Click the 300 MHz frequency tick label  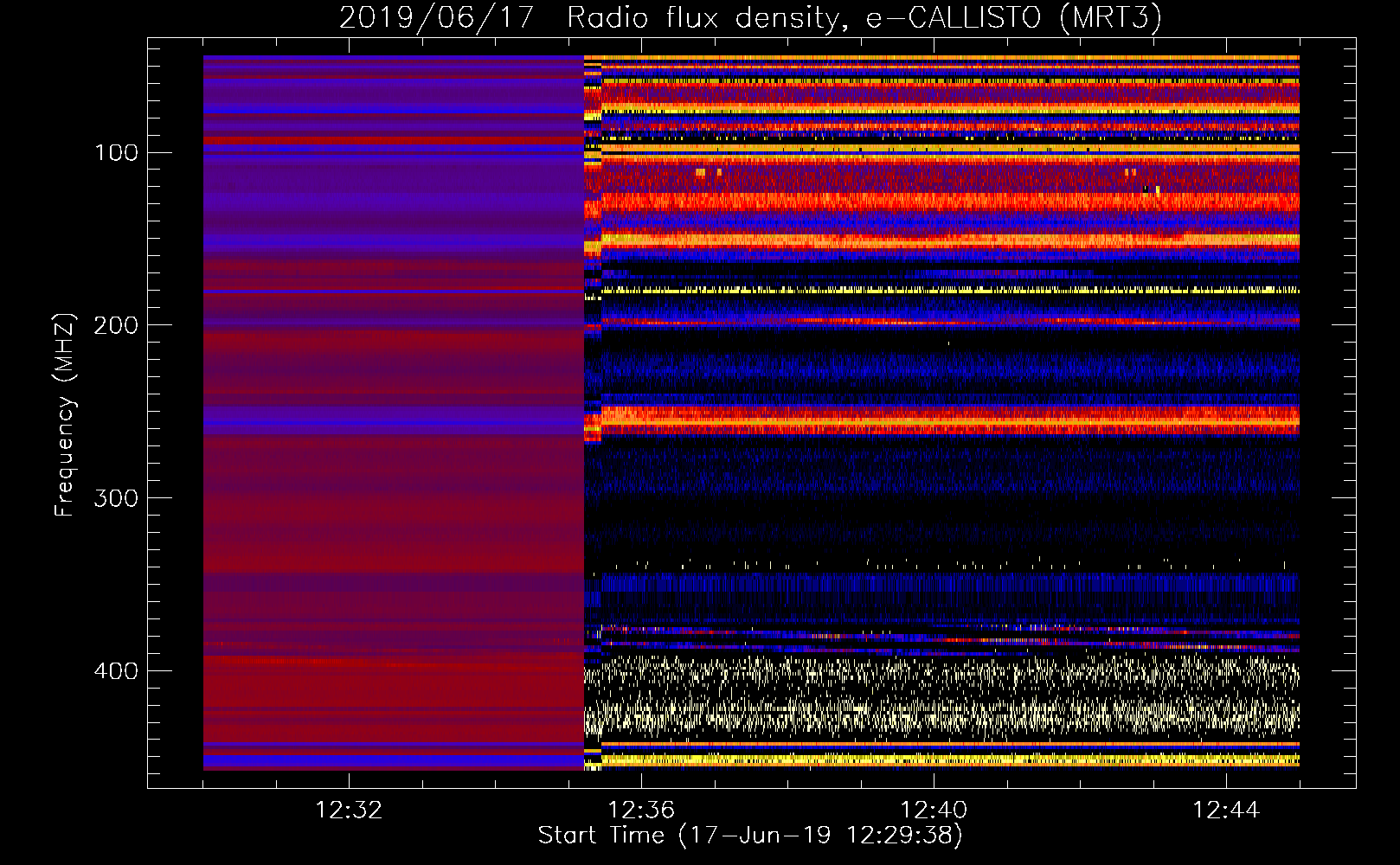click(x=116, y=498)
